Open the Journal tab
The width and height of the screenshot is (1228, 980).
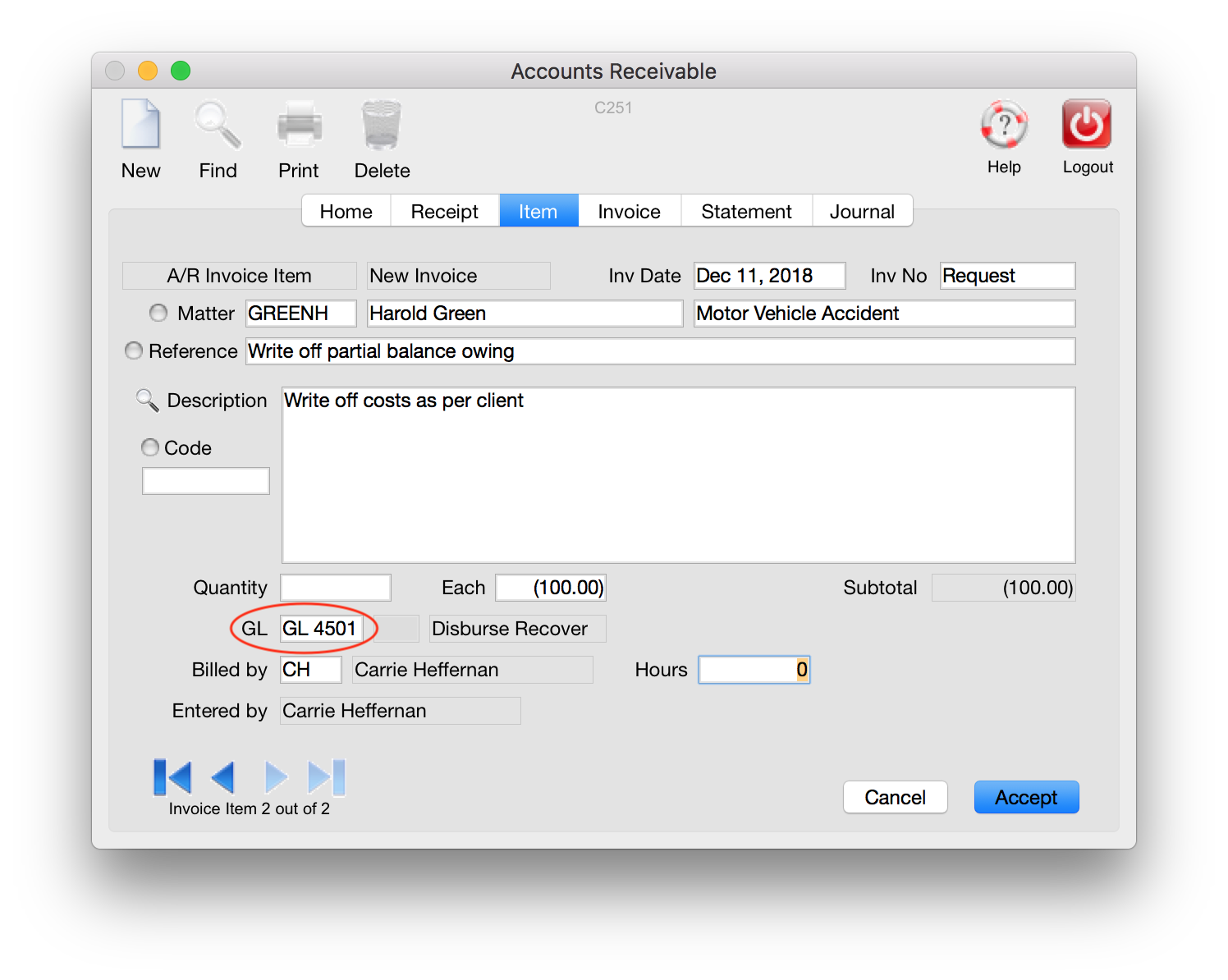(861, 211)
